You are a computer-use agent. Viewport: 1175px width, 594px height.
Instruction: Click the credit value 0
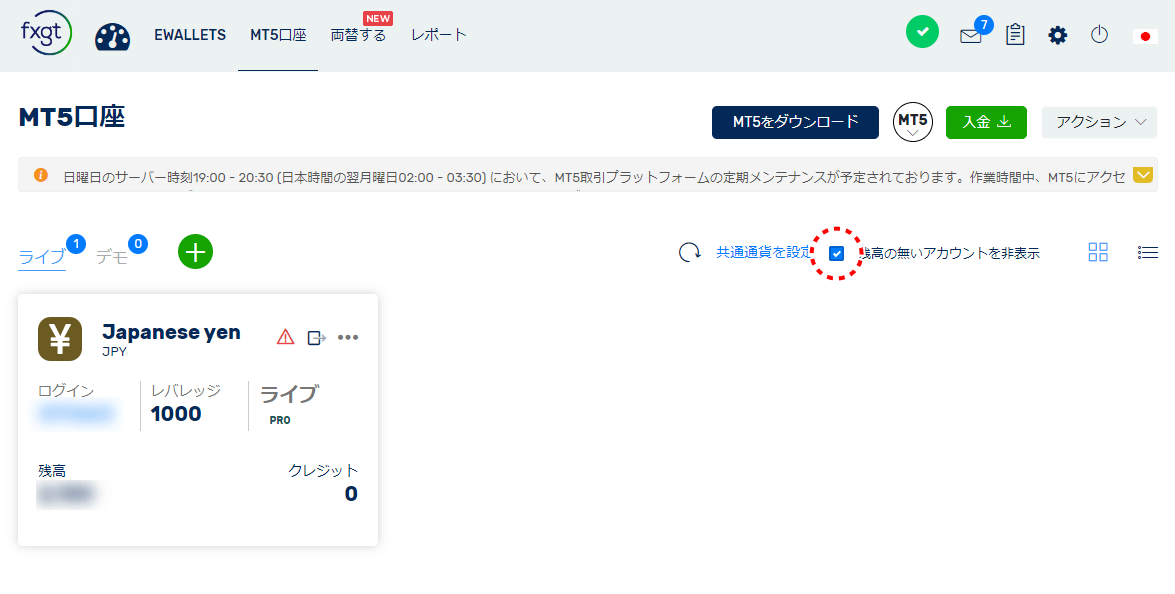point(351,494)
